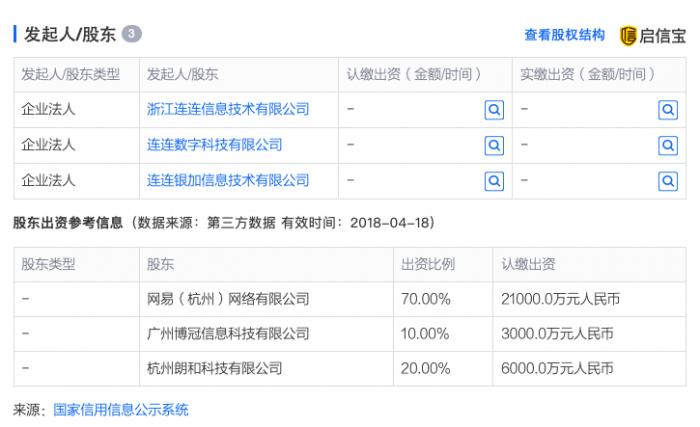This screenshot has height=427, width=700.
Task: Click the 70.00% ratio cell
Action: tap(425, 299)
